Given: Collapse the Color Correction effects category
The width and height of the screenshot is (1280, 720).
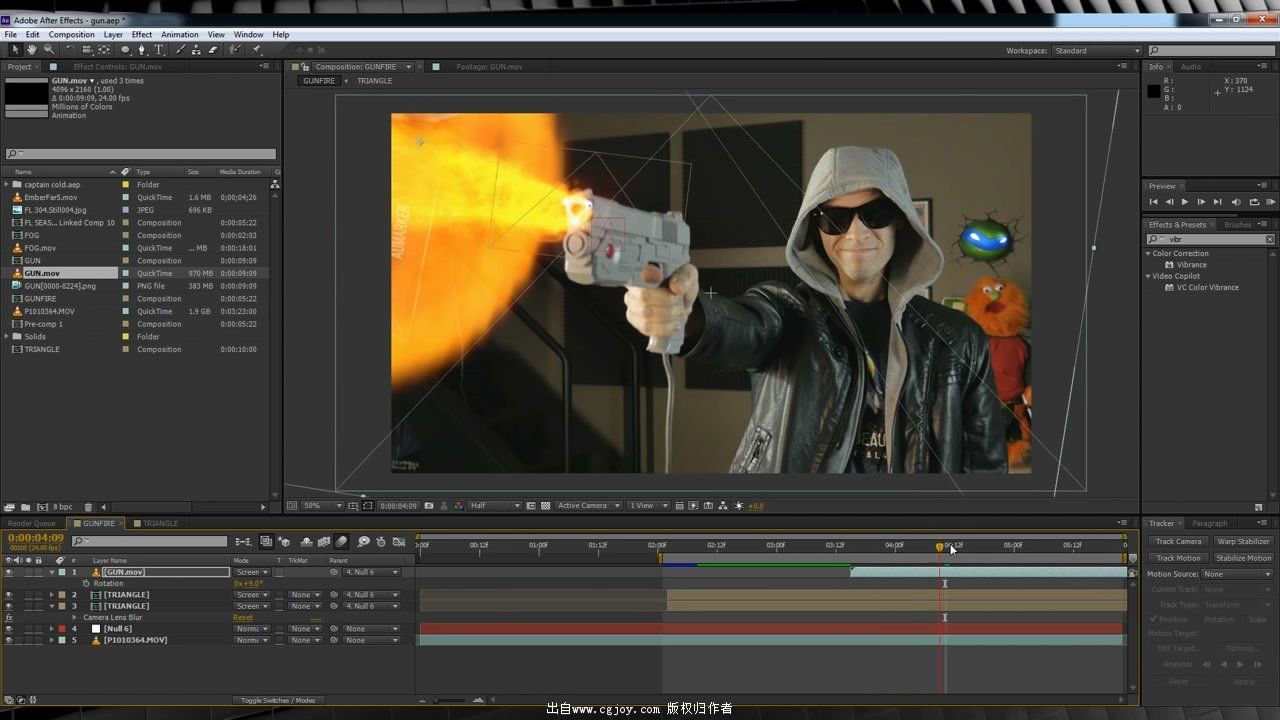Looking at the screenshot, I should (1148, 254).
